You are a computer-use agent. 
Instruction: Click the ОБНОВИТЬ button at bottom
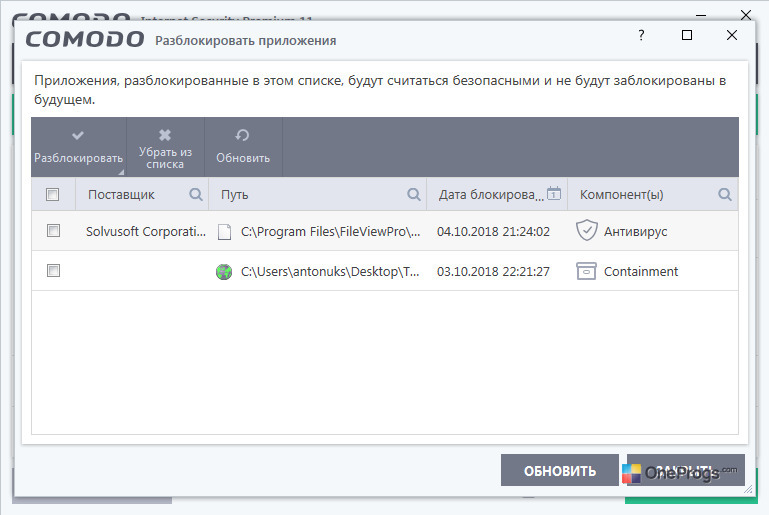click(560, 470)
